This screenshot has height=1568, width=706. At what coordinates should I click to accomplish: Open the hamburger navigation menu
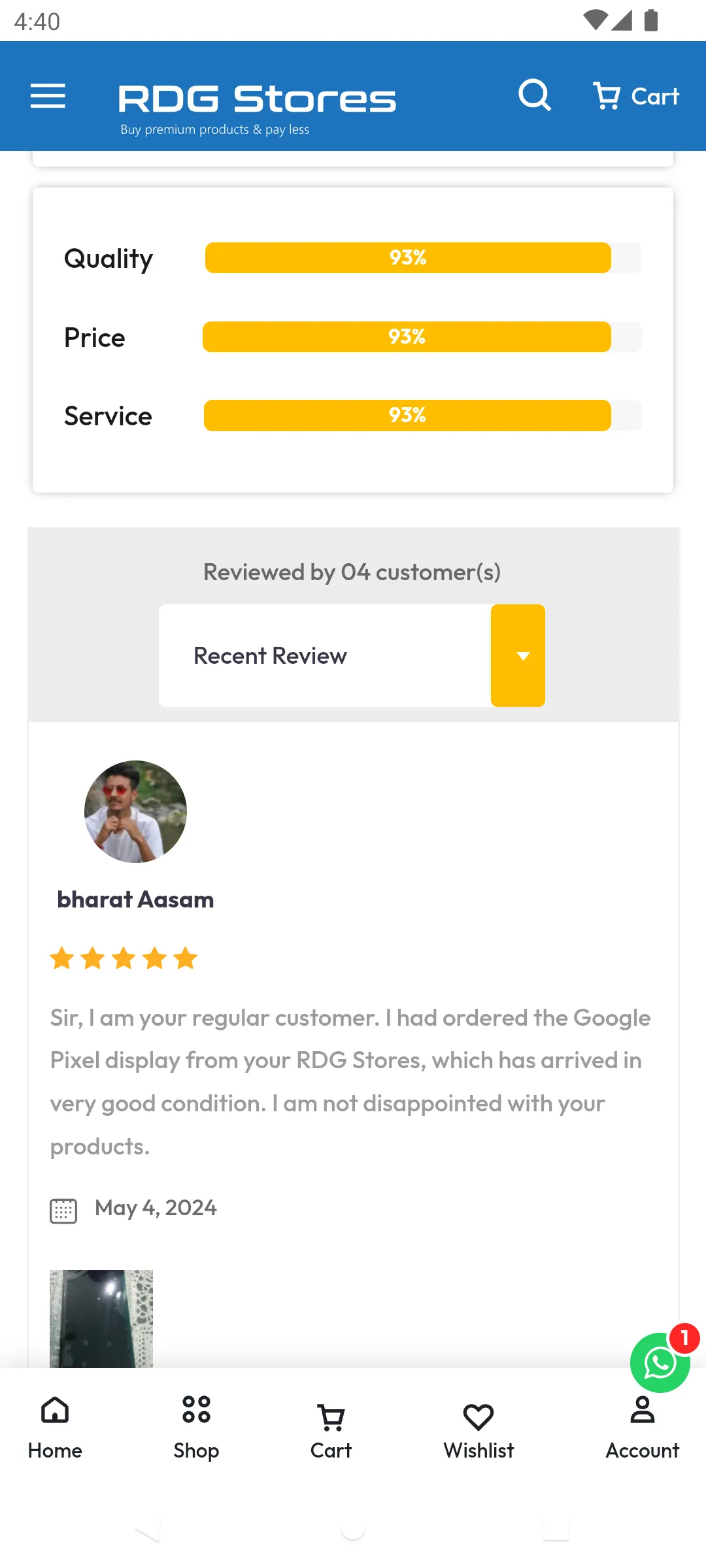point(48,95)
